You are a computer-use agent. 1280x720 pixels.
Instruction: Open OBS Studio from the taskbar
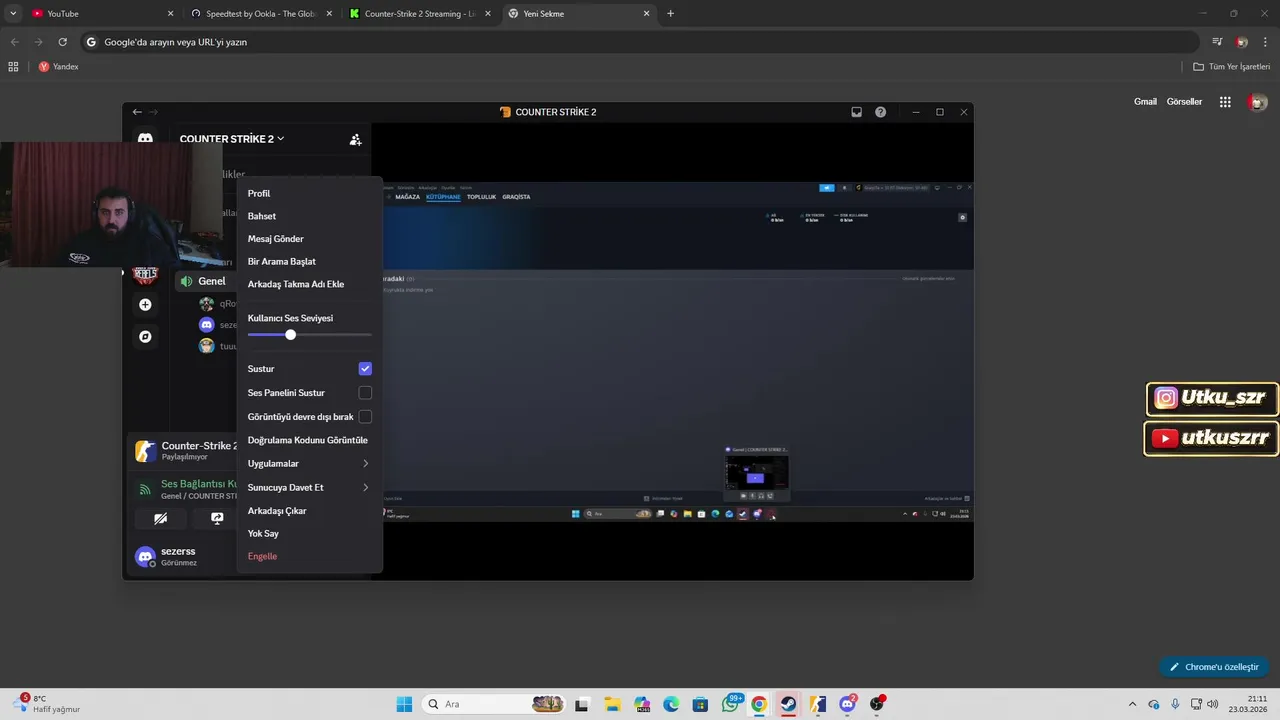coord(877,704)
